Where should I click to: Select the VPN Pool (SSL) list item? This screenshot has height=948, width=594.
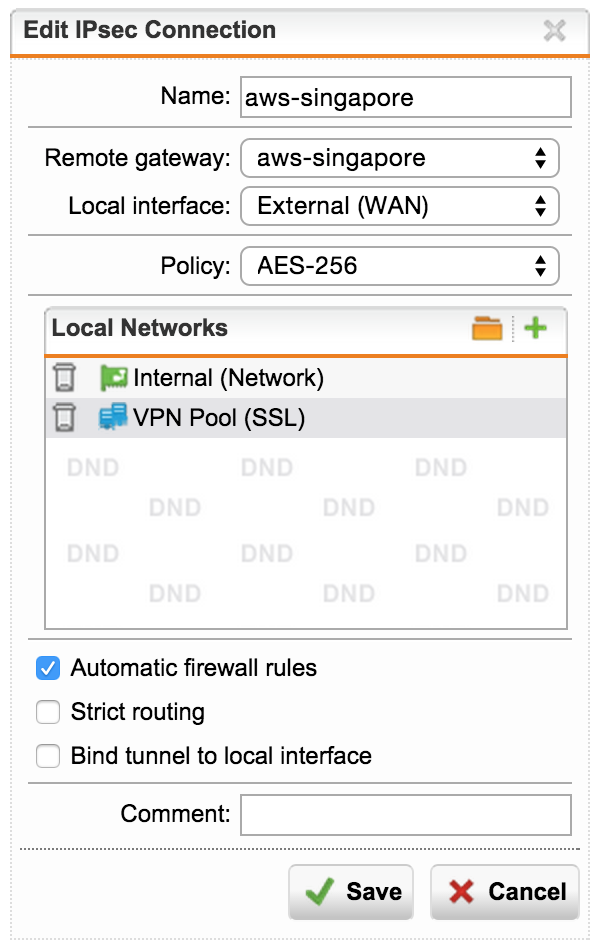point(306,418)
